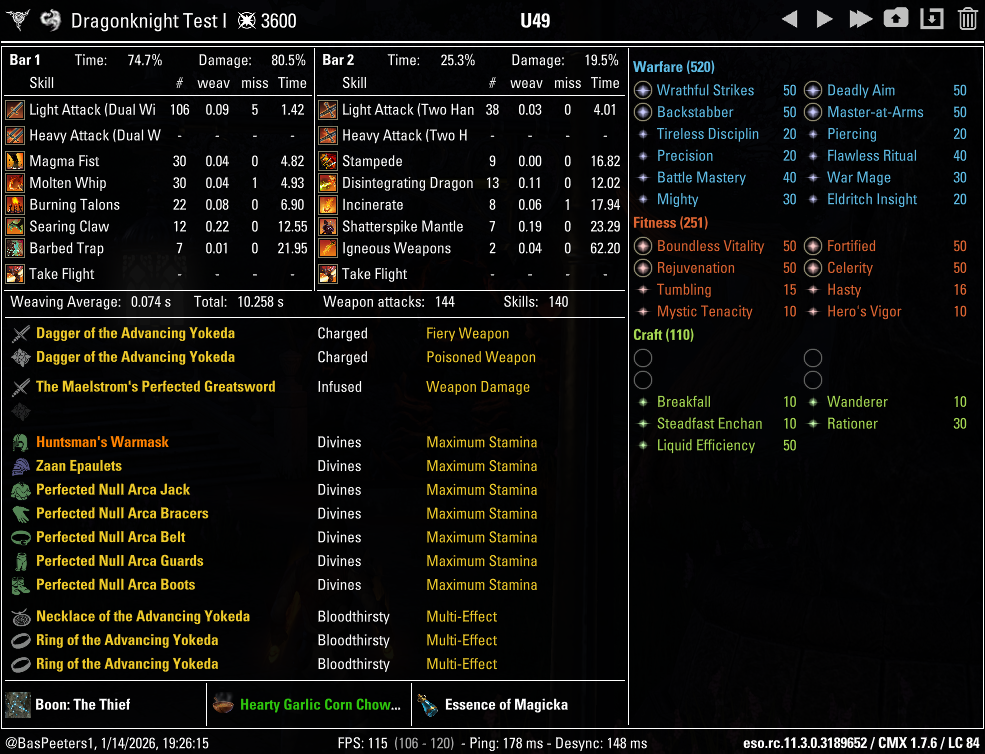Click the Perfected Null Arca Boots icon
This screenshot has width=985, height=754.
21,585
